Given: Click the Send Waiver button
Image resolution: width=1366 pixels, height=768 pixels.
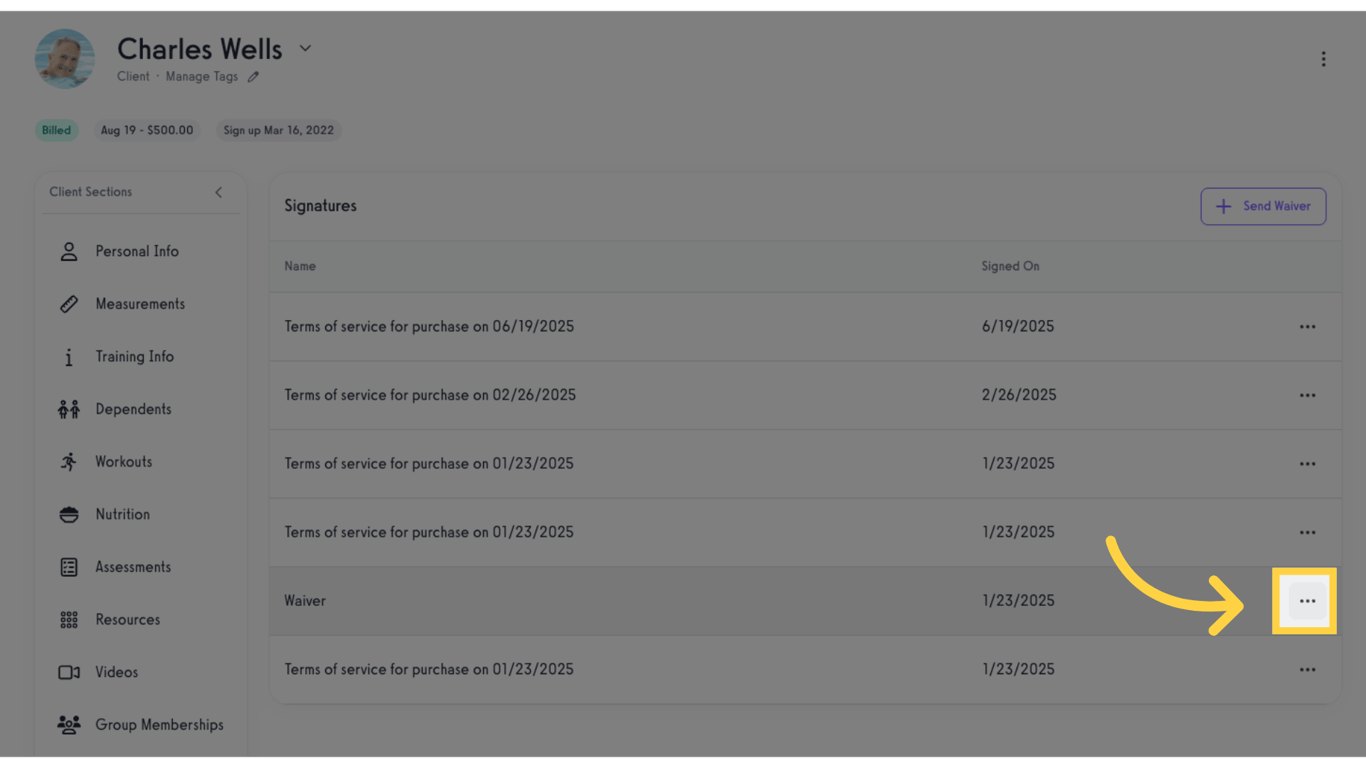Looking at the screenshot, I should (x=1263, y=206).
